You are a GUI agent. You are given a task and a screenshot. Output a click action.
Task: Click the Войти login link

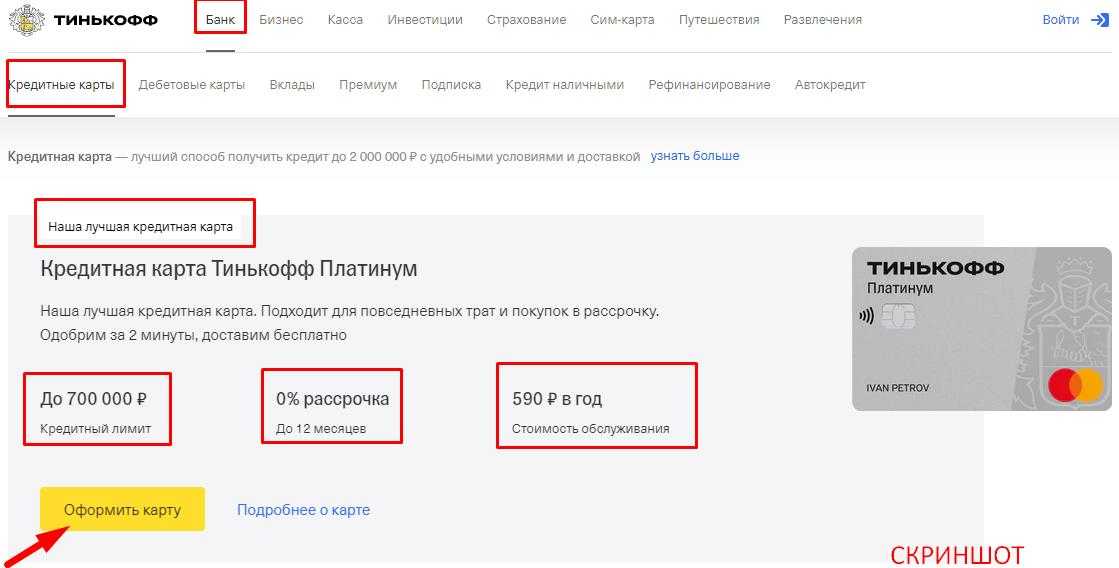coord(1060,20)
